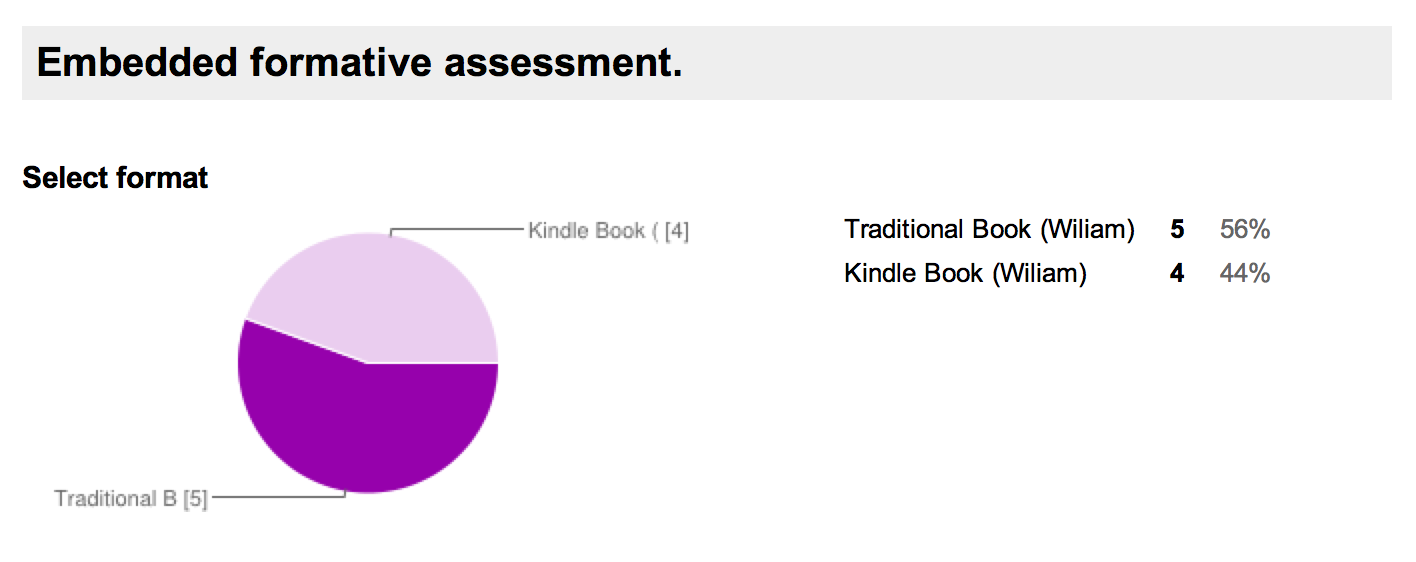Click the 56% percentage value
The height and width of the screenshot is (562, 1416).
tap(1245, 230)
